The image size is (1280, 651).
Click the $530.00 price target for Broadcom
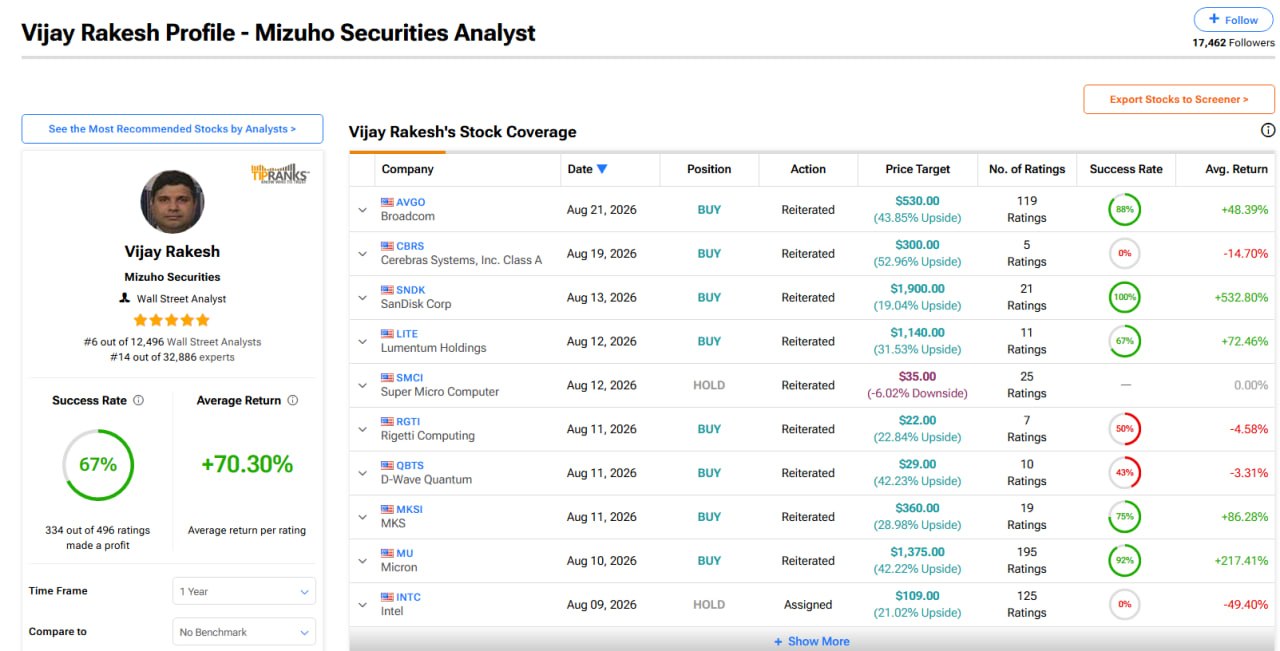[x=917, y=201]
